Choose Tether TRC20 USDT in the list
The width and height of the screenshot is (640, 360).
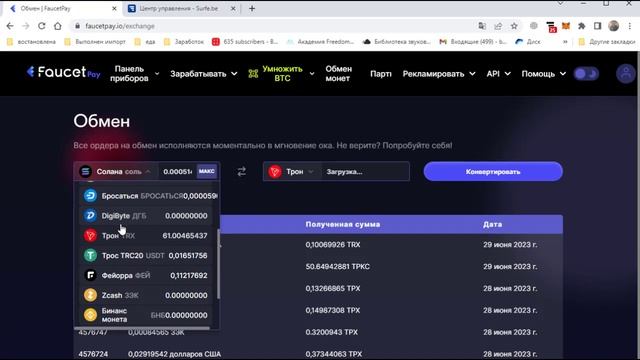tap(145, 256)
